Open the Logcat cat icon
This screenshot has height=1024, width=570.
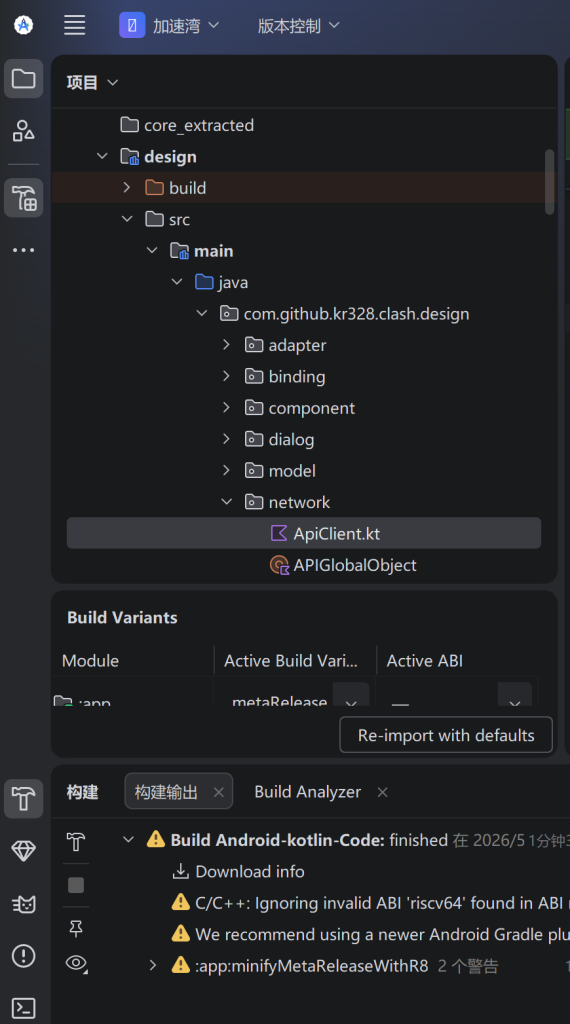pos(24,904)
